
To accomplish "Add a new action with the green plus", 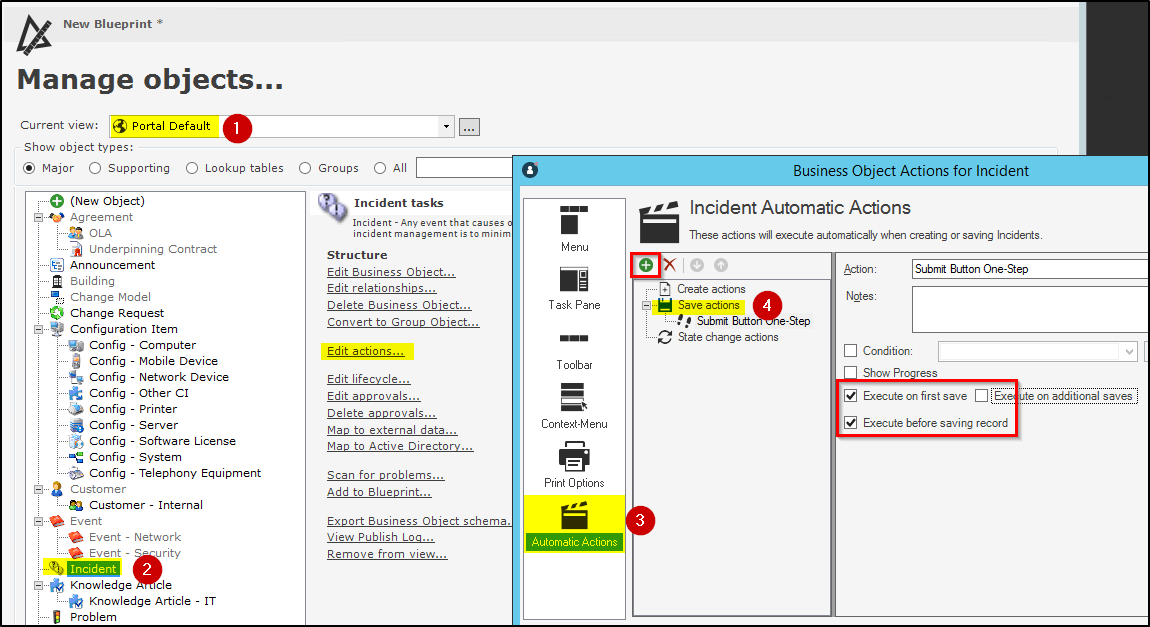I will coord(645,264).
